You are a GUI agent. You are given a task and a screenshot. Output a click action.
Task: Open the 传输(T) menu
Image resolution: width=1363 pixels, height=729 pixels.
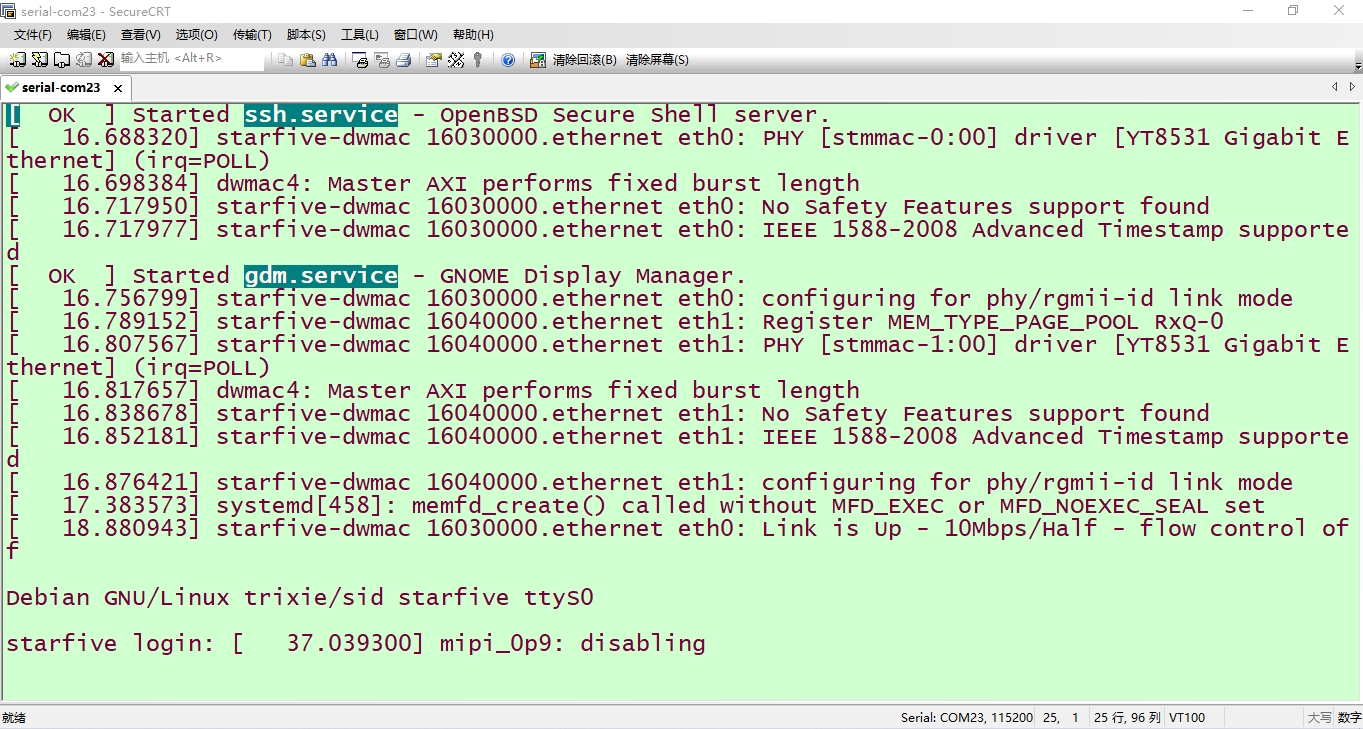click(x=252, y=35)
